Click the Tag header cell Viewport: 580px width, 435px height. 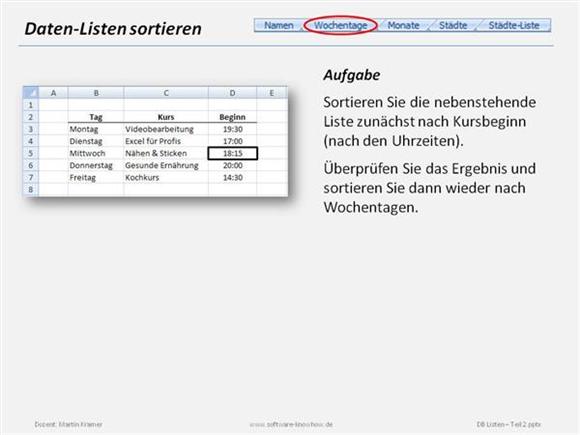click(96, 117)
